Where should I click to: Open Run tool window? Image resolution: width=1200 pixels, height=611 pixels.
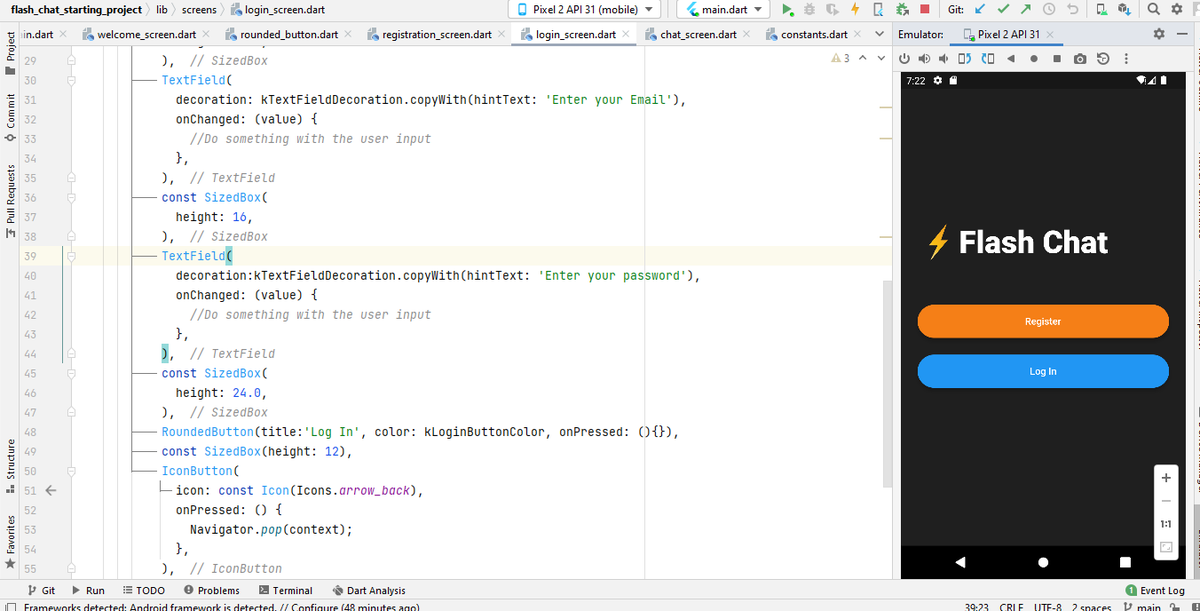click(x=88, y=590)
